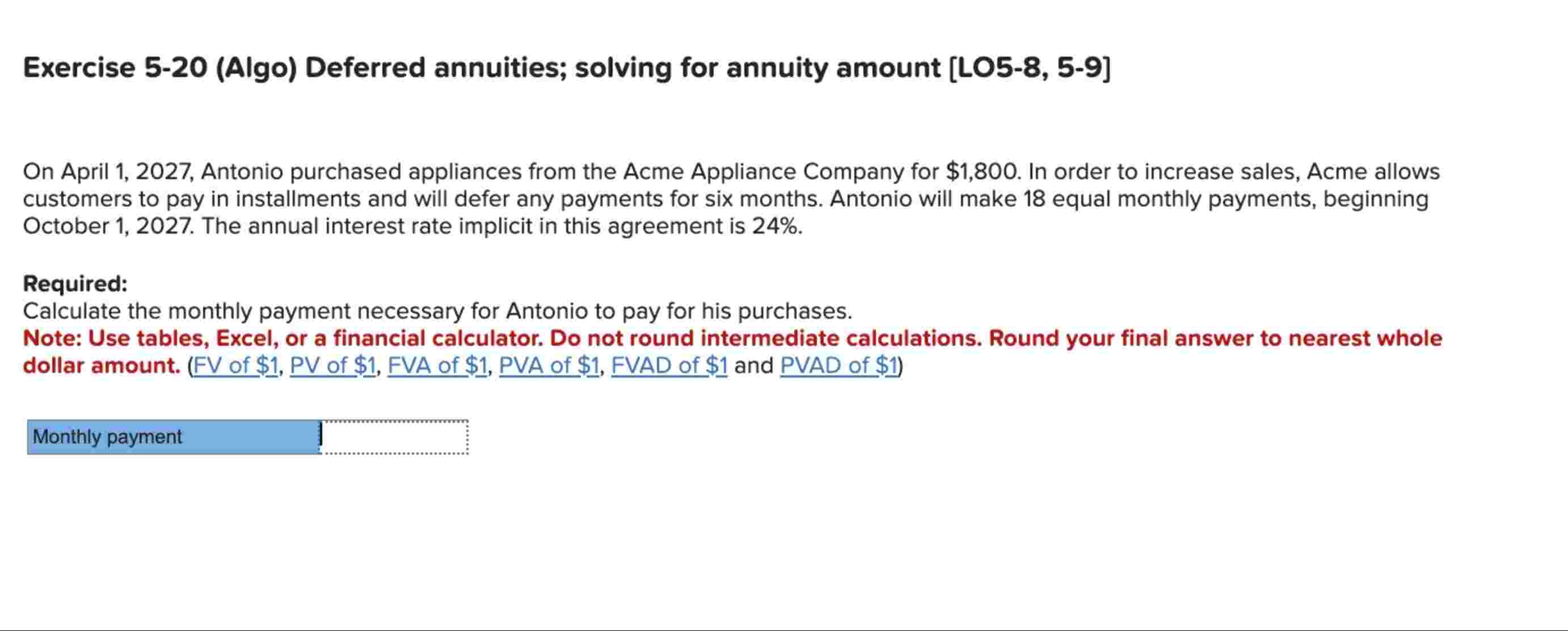Select the blue highlighted Monthly payment cell
The height and width of the screenshot is (631, 1568).
click(174, 437)
